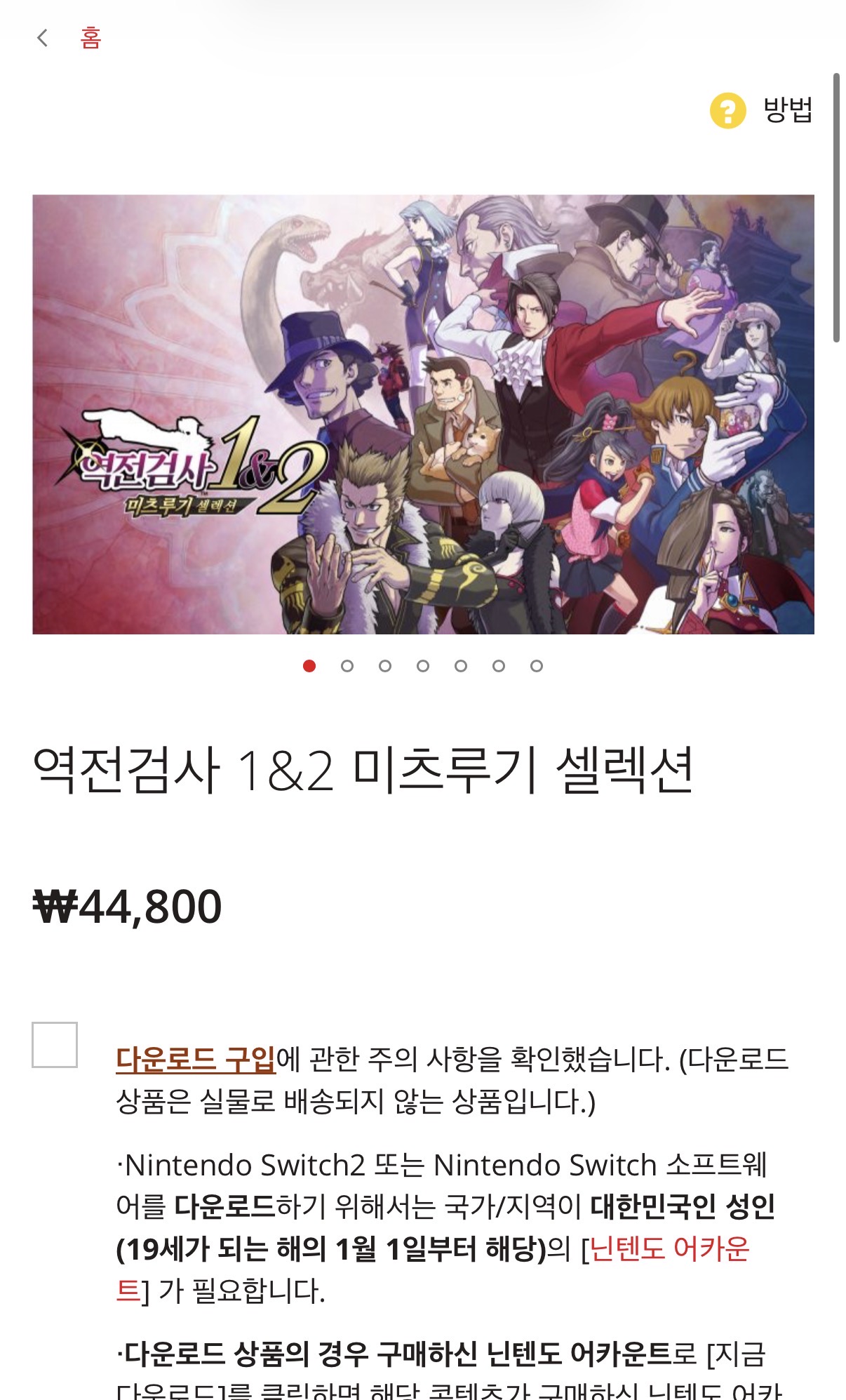Go to the 홈 link
The image size is (846, 1400).
coord(91,38)
